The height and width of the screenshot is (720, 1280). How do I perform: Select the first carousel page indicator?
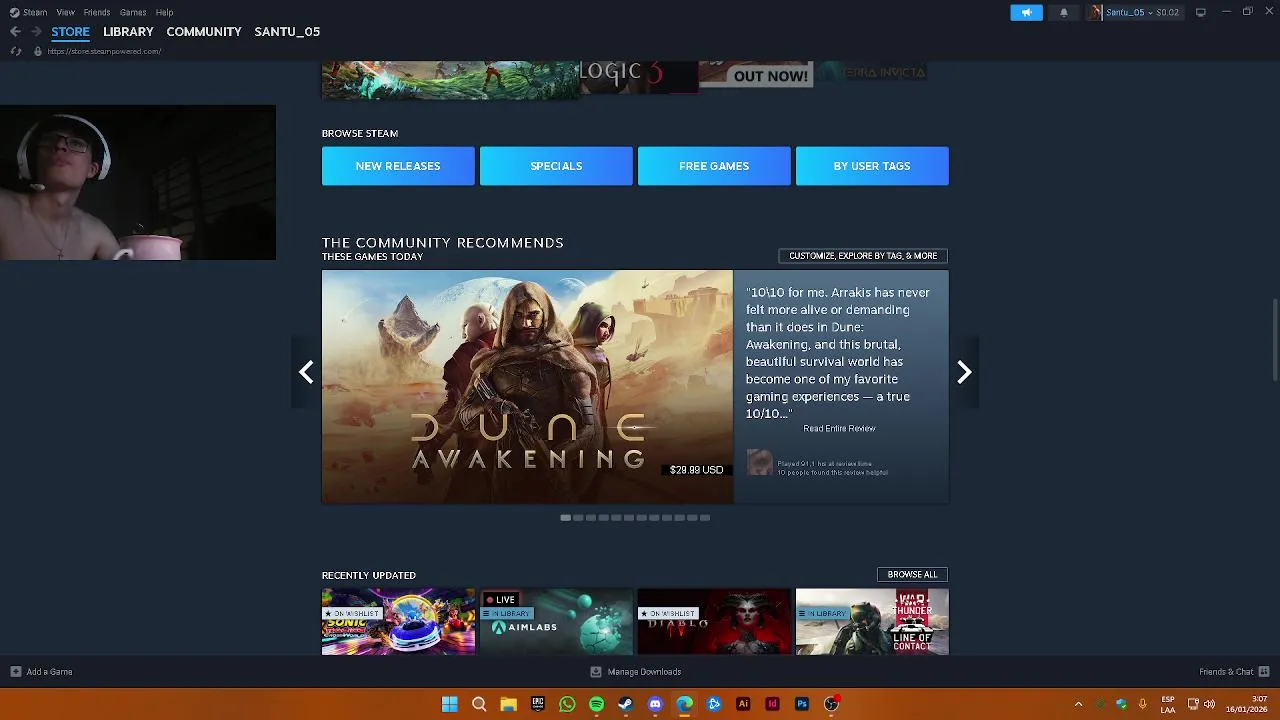pos(565,517)
